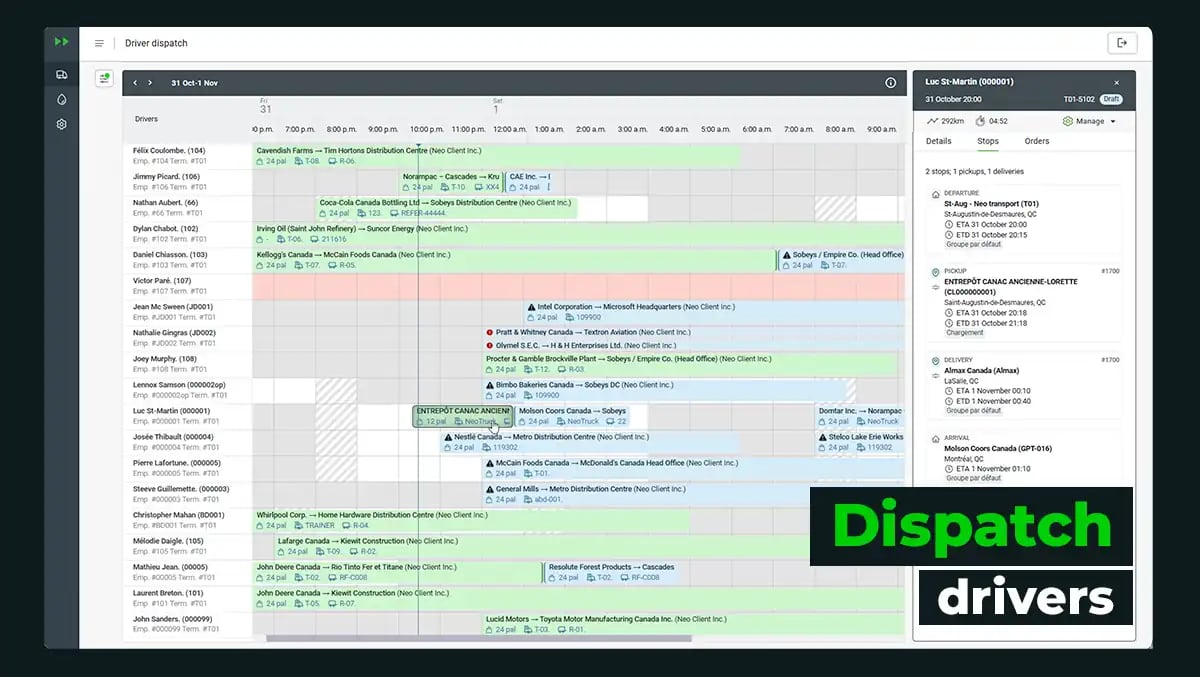Click driver Josée Thibault (000004)
This screenshot has width=1200, height=677.
tap(173, 437)
